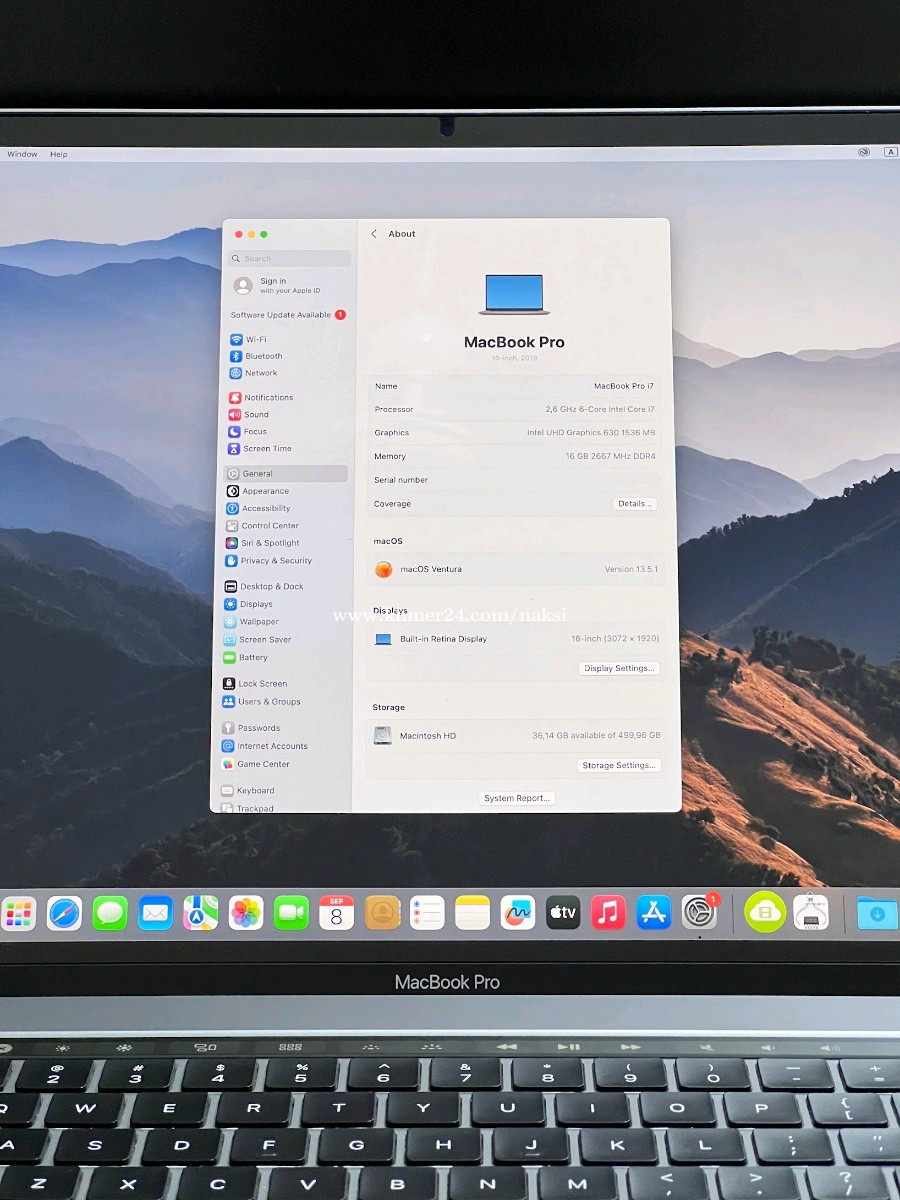Click the input source A icon in menu bar
This screenshot has height=1200, width=900.
click(891, 152)
